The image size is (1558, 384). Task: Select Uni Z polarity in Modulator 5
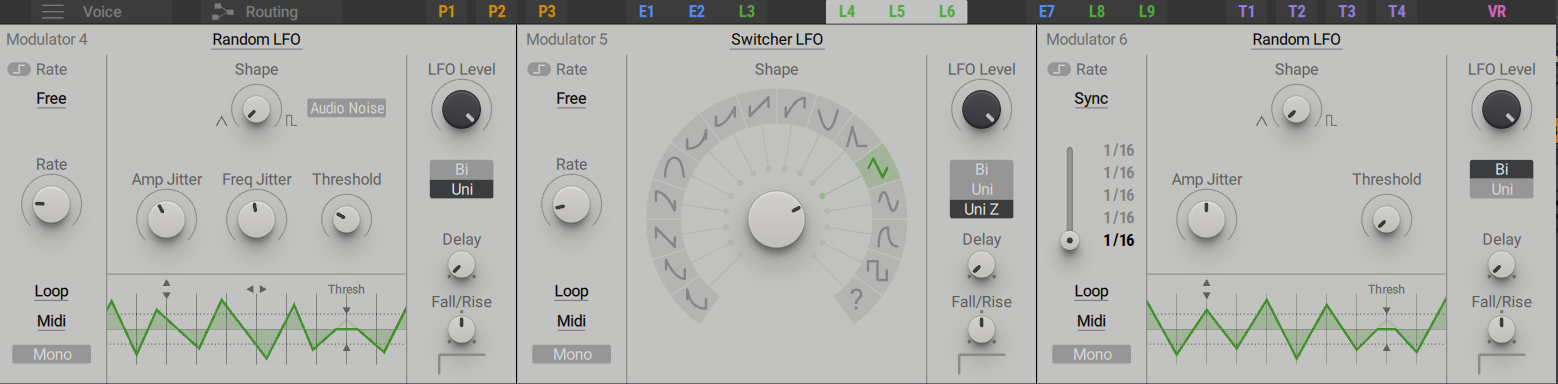pyautogui.click(x=981, y=209)
